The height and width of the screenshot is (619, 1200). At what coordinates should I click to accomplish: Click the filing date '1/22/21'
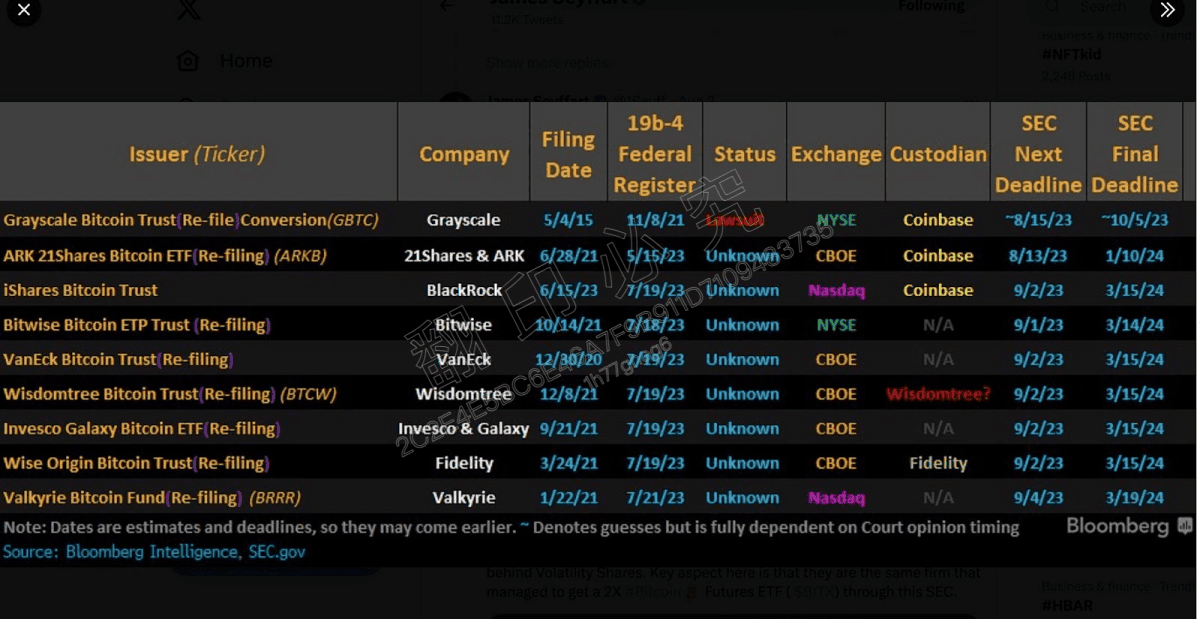click(568, 497)
